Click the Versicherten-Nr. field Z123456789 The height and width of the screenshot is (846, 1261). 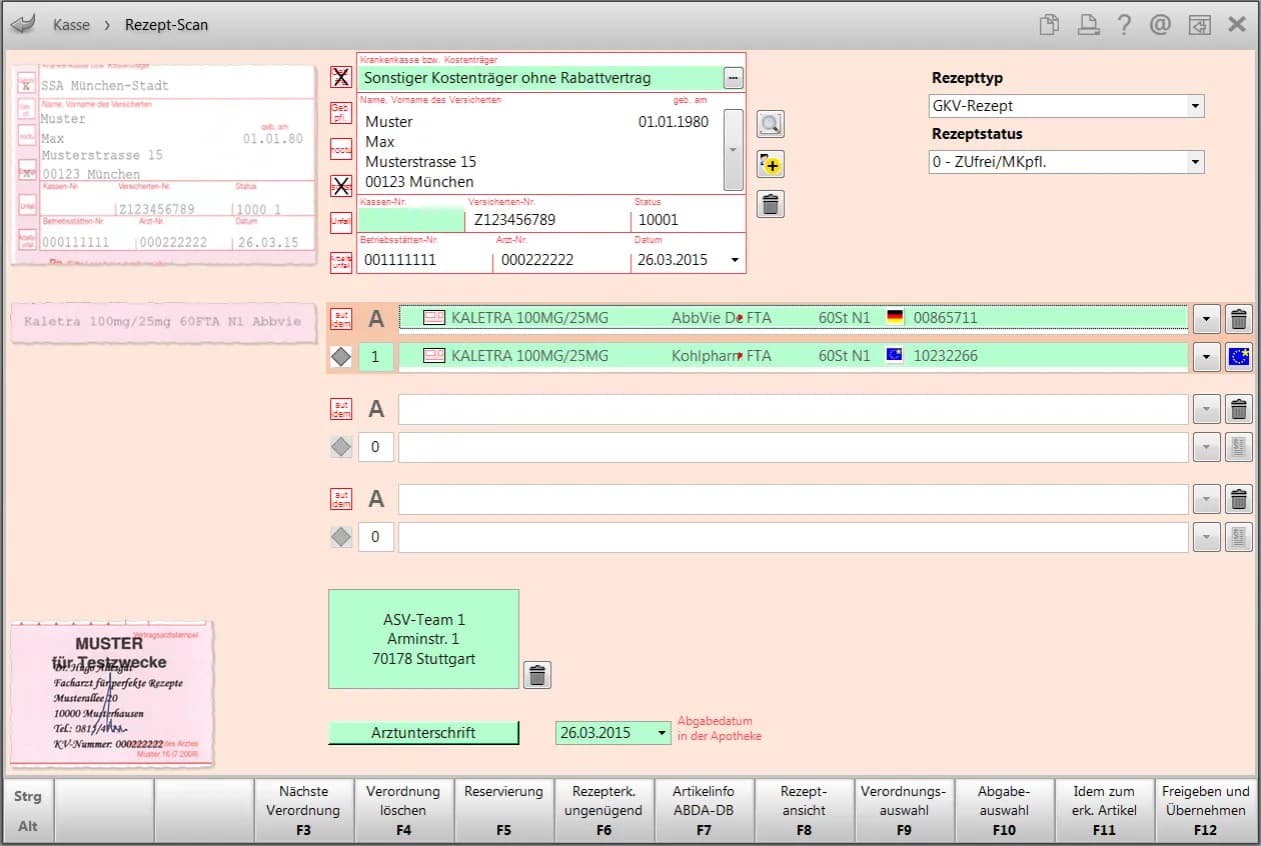coord(548,220)
